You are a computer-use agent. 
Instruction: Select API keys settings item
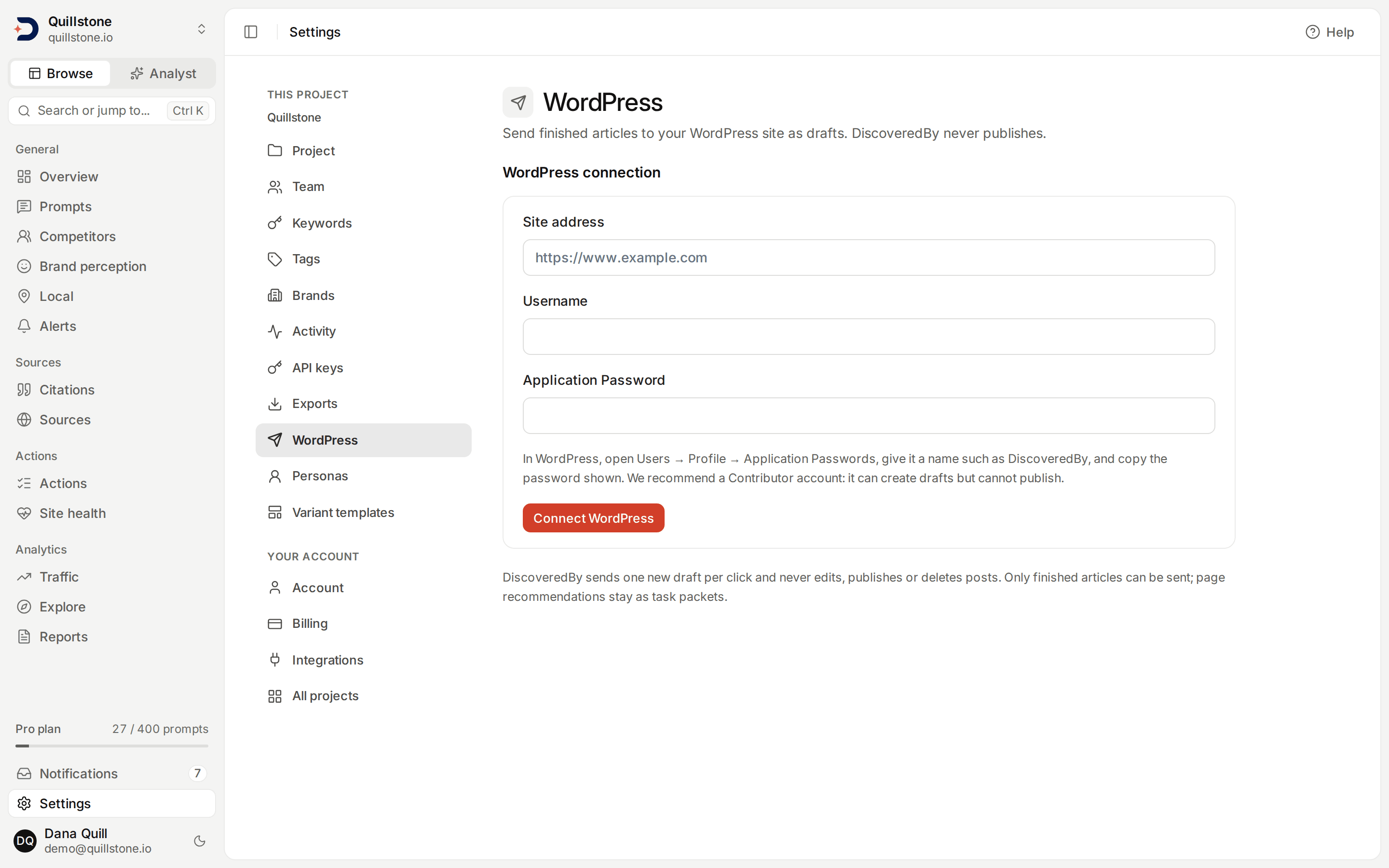point(363,367)
